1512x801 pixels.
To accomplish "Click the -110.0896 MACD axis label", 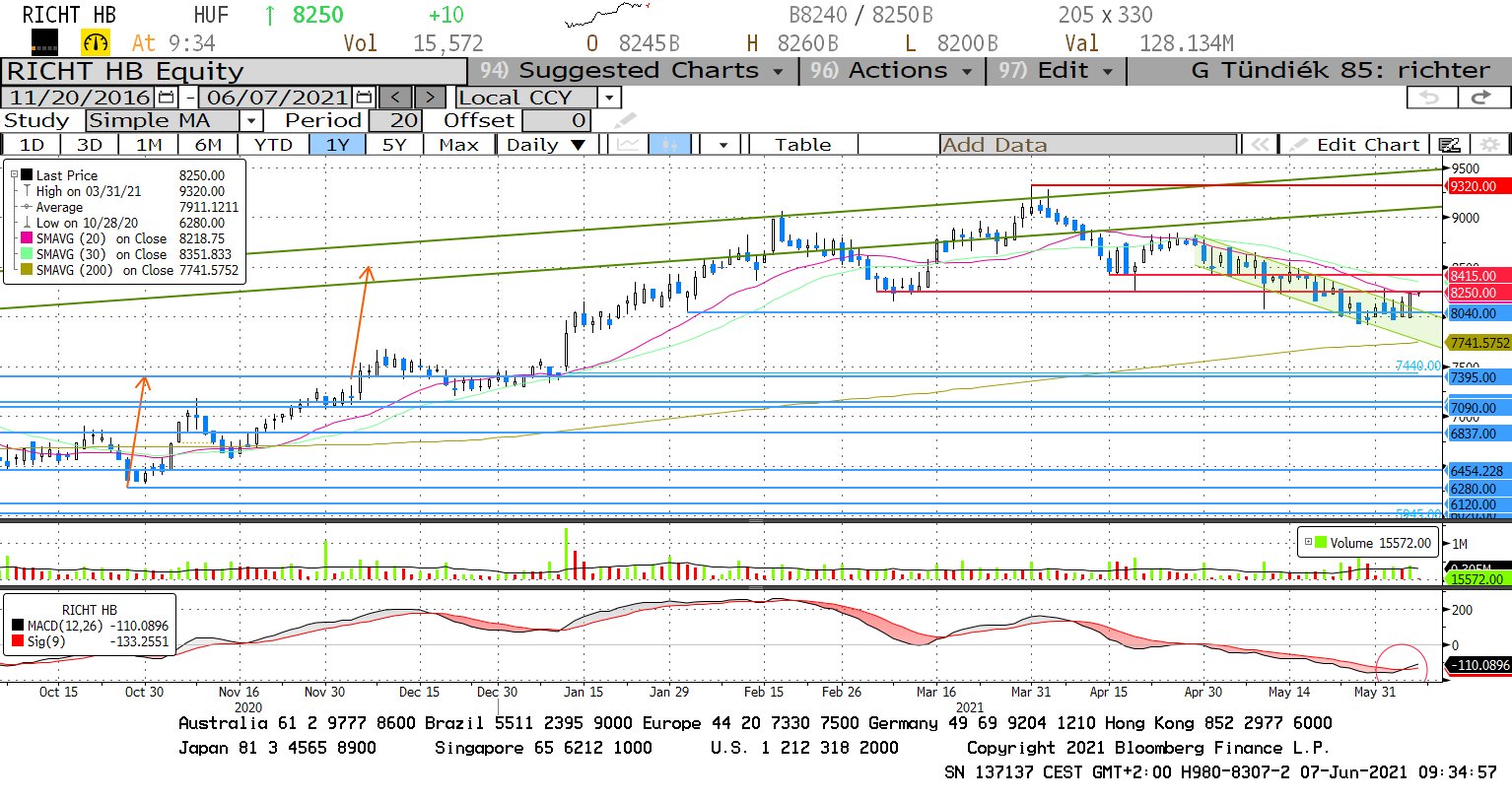I will [1478, 665].
